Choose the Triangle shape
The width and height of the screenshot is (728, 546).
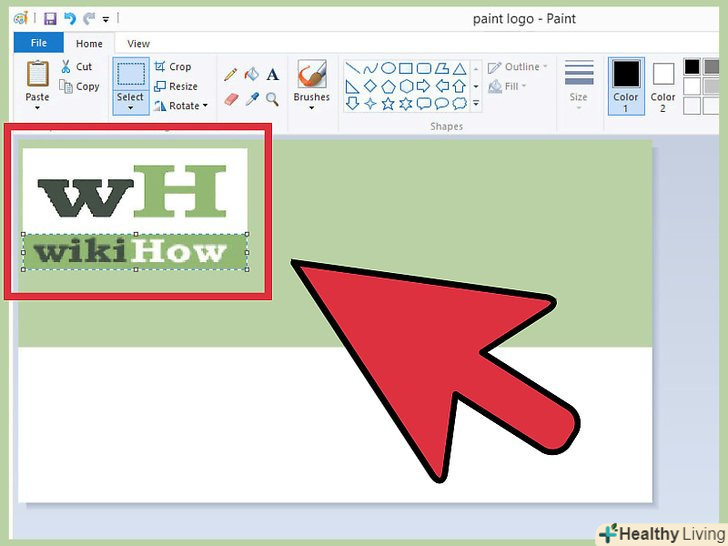[x=459, y=69]
